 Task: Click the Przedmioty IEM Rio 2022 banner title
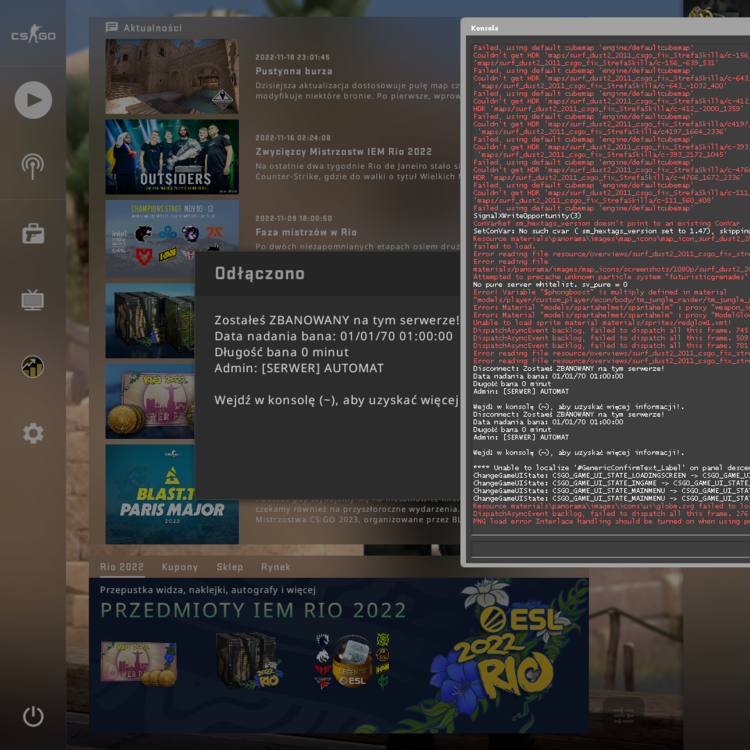pos(253,610)
